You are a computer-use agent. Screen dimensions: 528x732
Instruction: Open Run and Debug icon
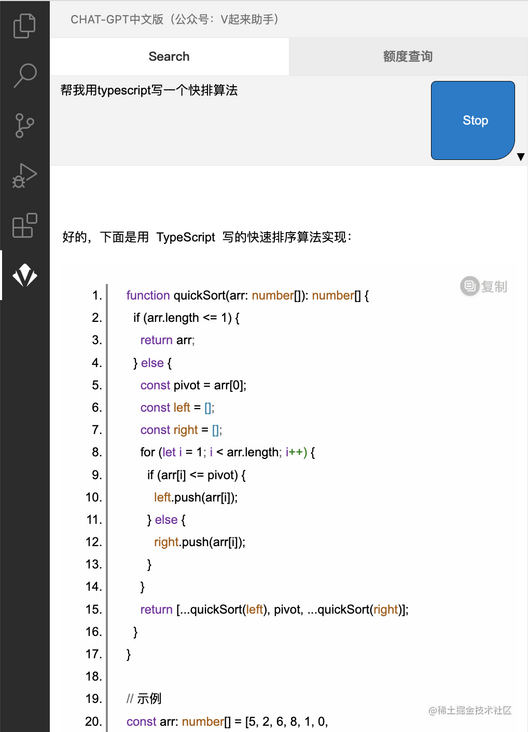coord(24,176)
